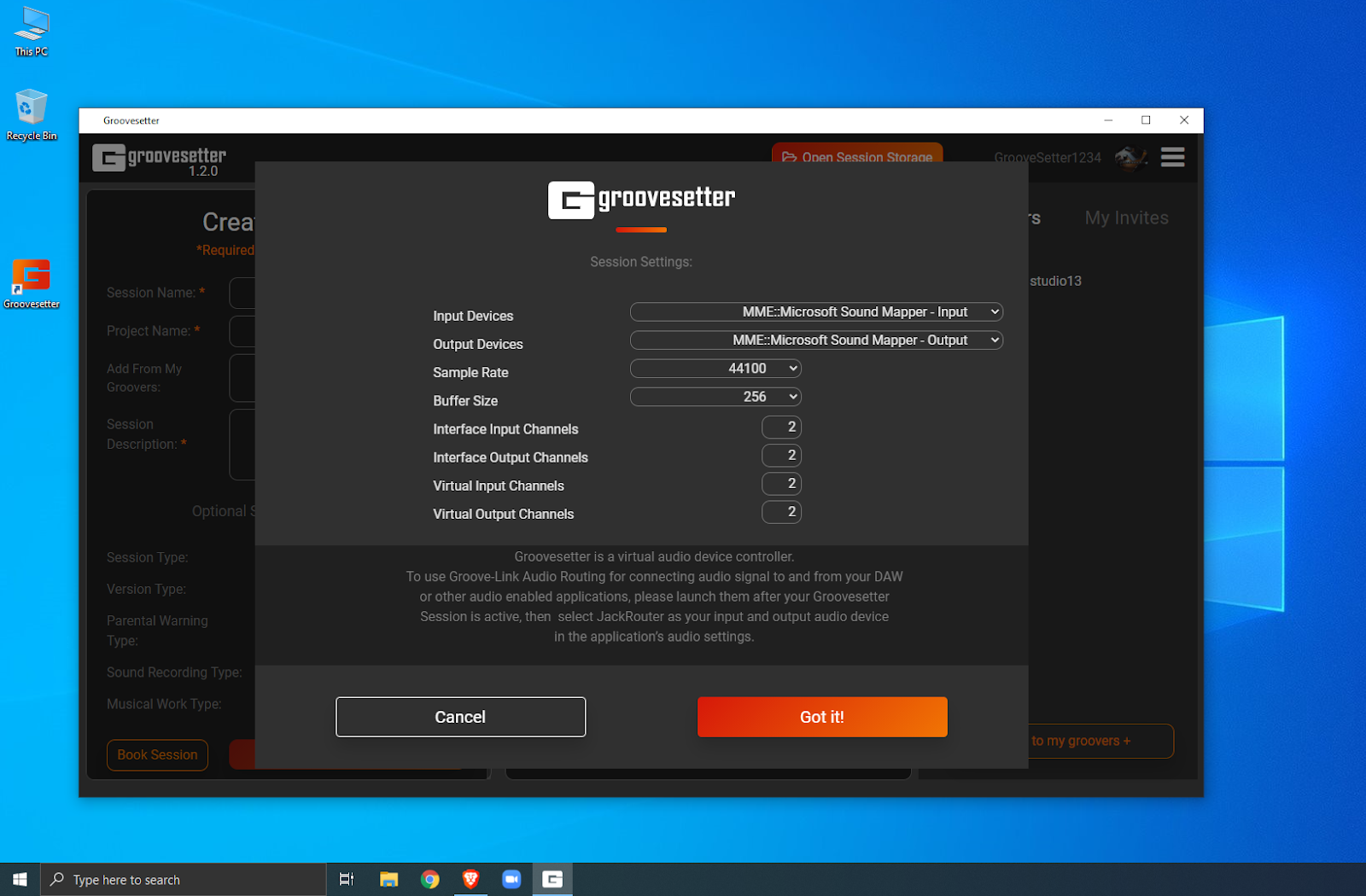Open the hamburger menu icon
The image size is (1366, 896).
point(1172,157)
